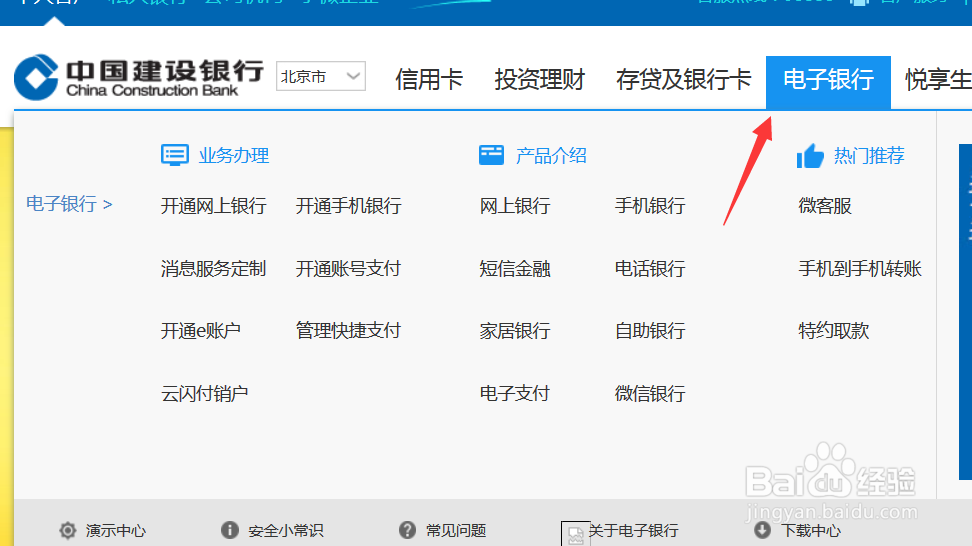Click 开通账号支付 link
The height and width of the screenshot is (546, 972).
coord(348,268)
